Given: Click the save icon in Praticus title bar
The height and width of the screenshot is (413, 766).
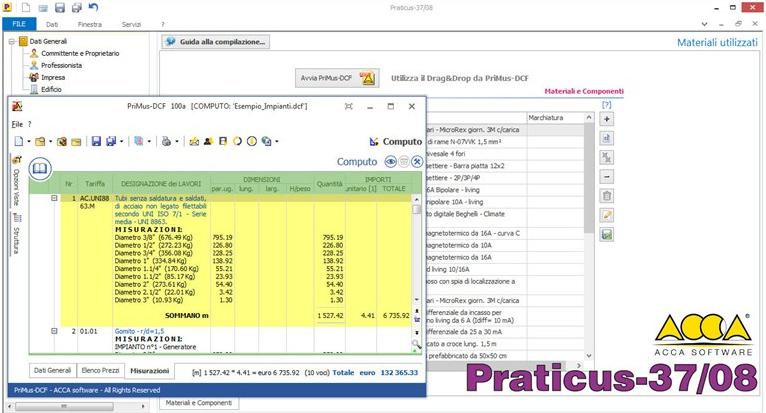Looking at the screenshot, I should 60,8.
